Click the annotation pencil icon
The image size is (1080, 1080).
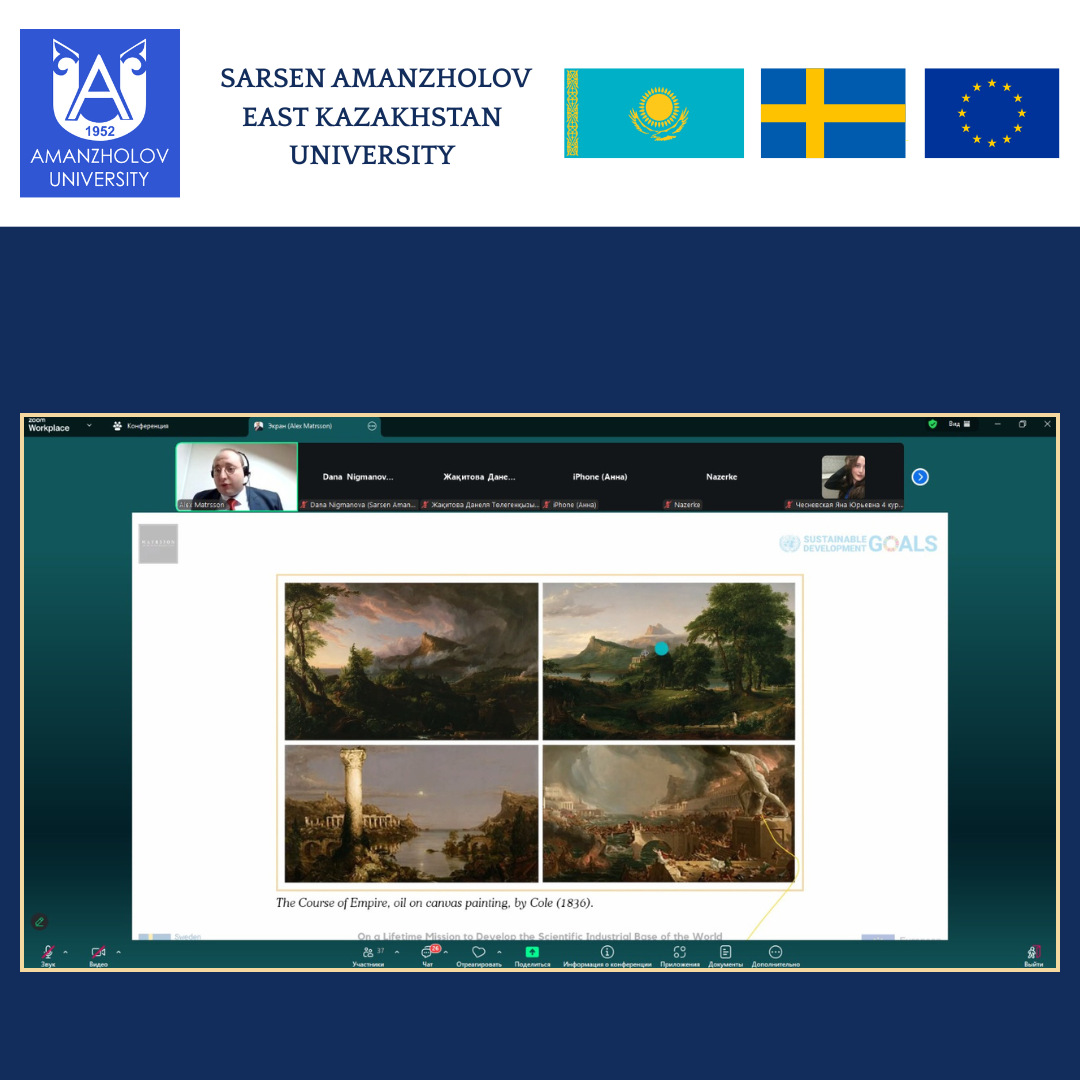coord(40,921)
